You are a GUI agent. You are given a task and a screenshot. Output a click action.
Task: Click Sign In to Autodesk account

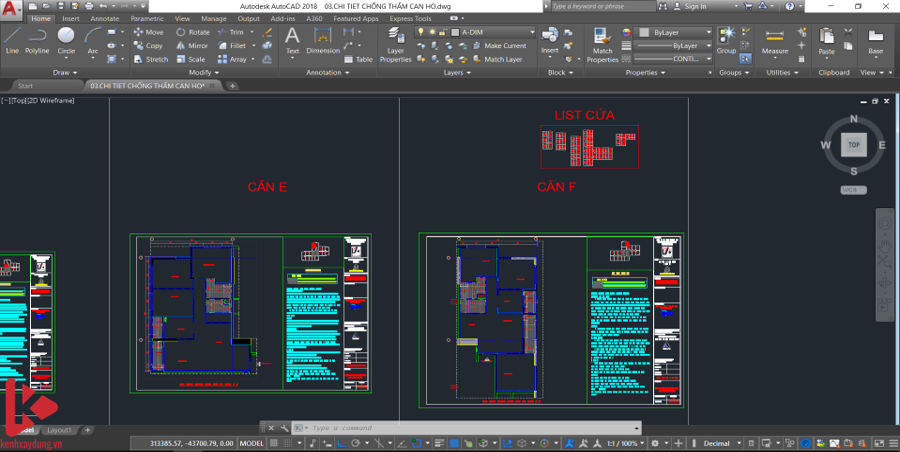(694, 6)
